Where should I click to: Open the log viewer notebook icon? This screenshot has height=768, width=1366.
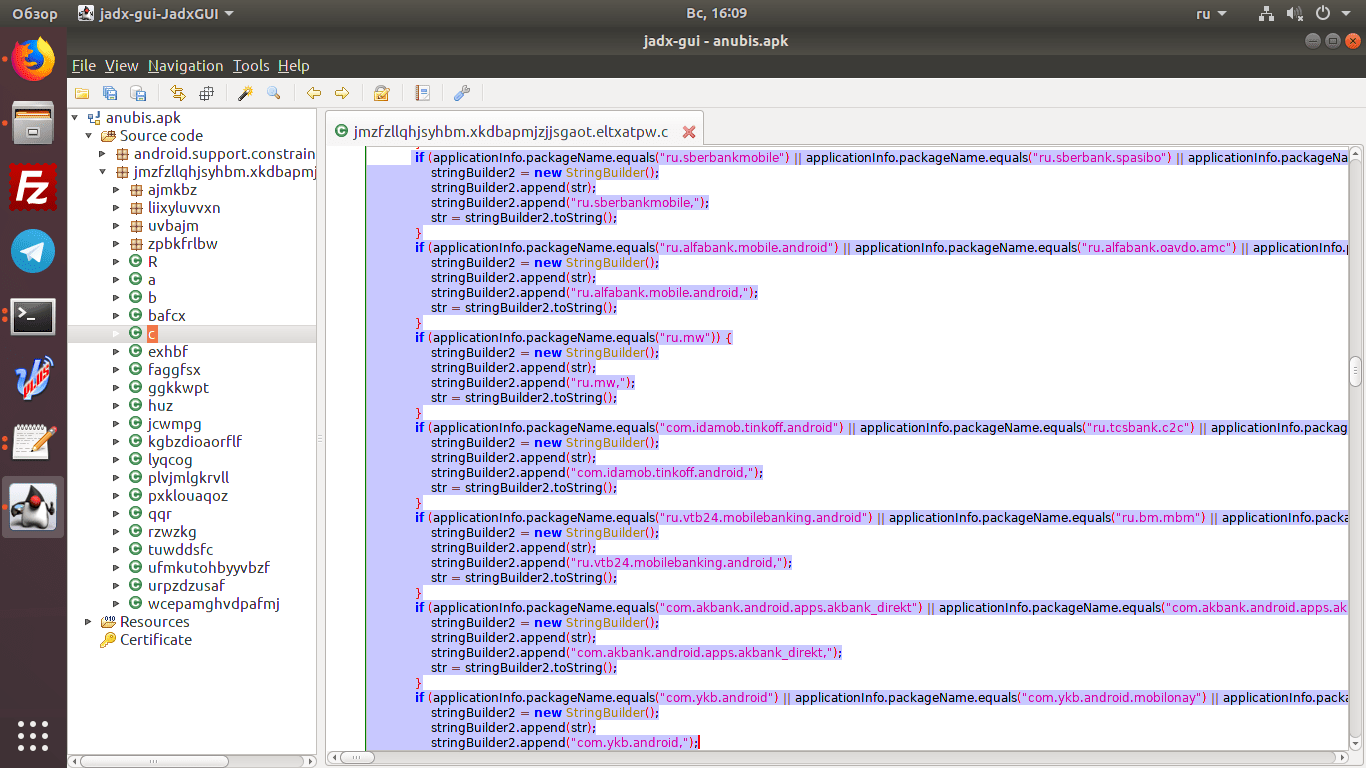tap(422, 93)
